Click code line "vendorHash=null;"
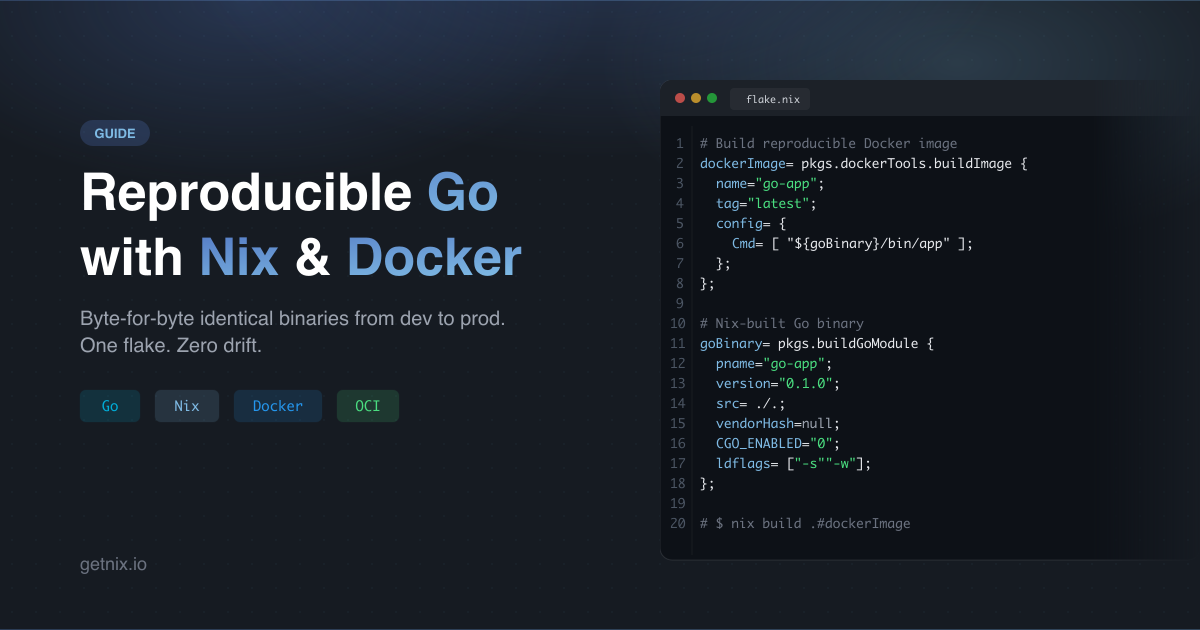 coord(778,423)
